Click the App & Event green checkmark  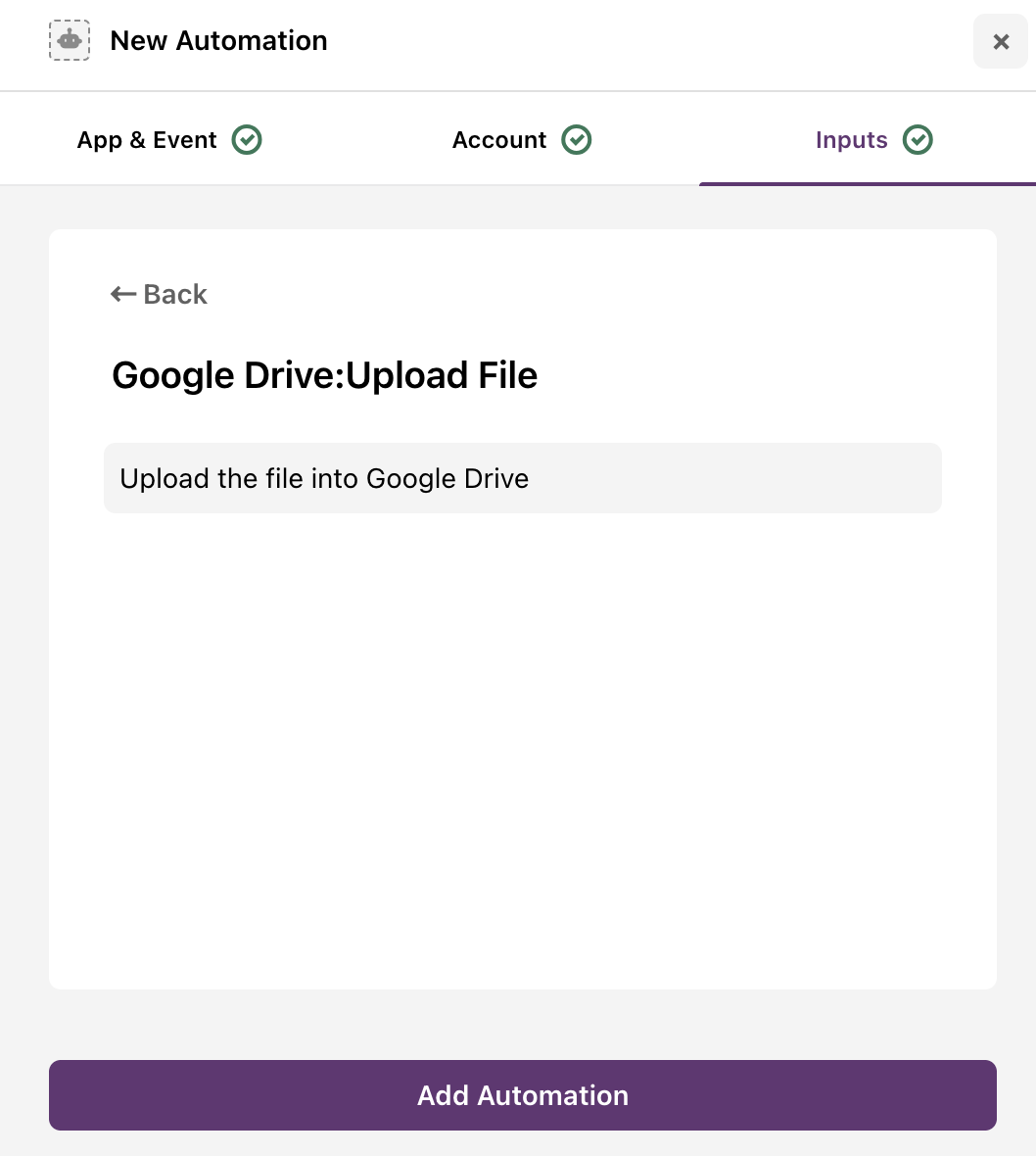[x=247, y=140]
